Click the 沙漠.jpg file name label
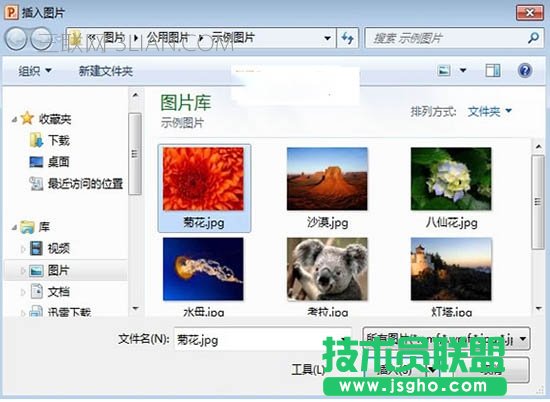 pyautogui.click(x=328, y=222)
